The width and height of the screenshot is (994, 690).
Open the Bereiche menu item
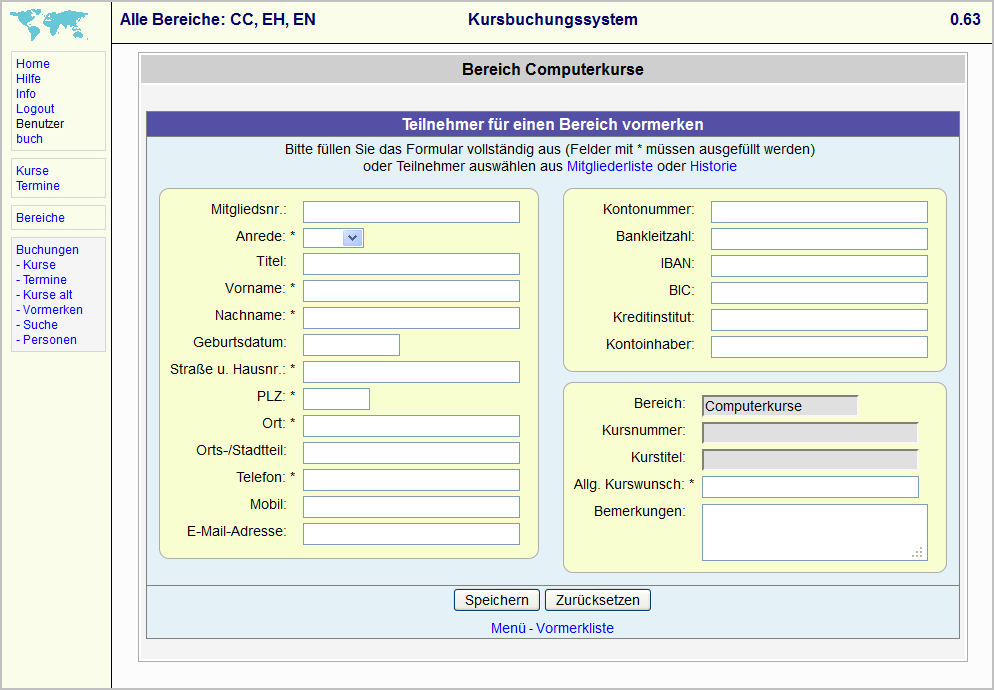41,218
